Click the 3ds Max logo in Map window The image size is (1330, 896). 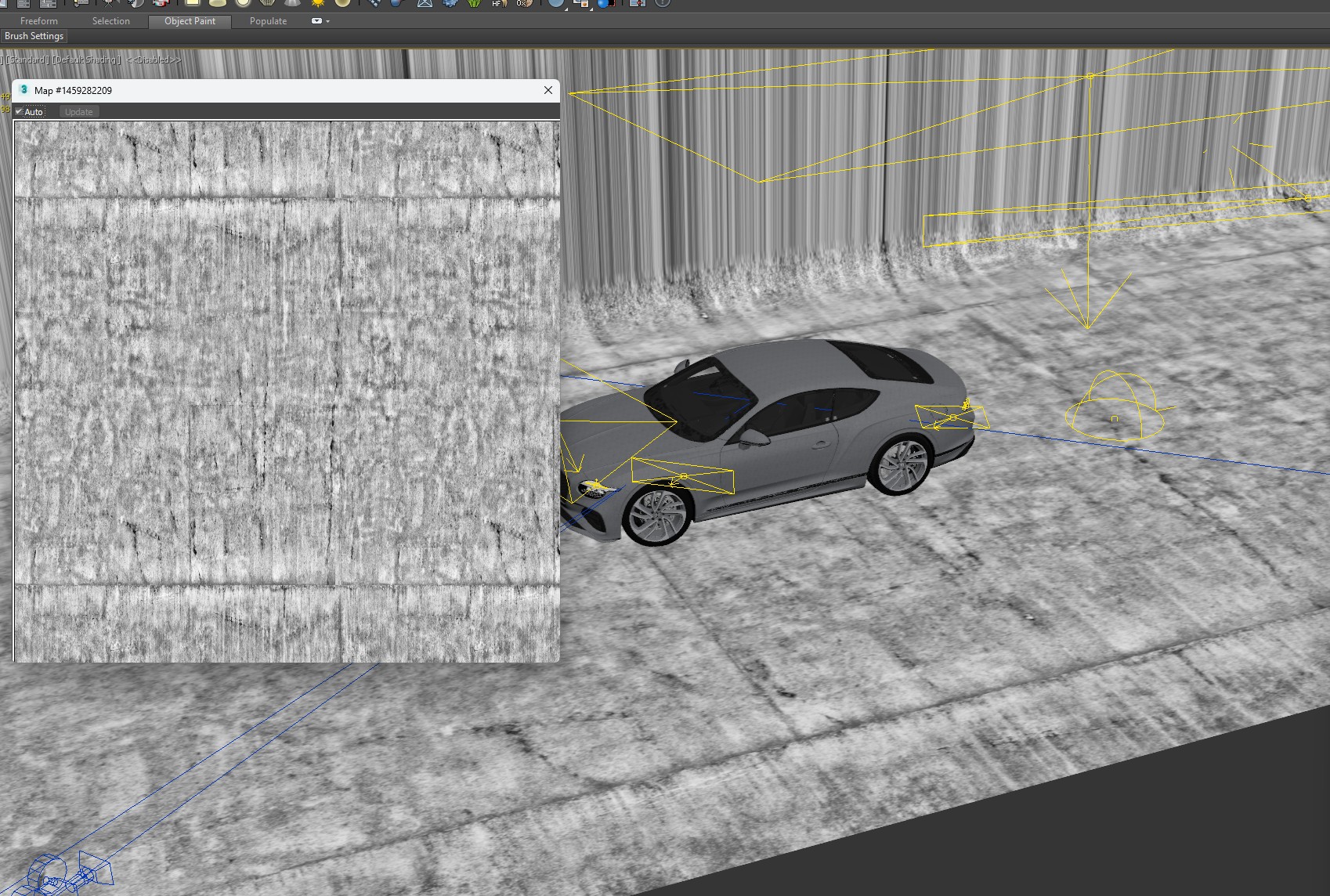[x=23, y=90]
